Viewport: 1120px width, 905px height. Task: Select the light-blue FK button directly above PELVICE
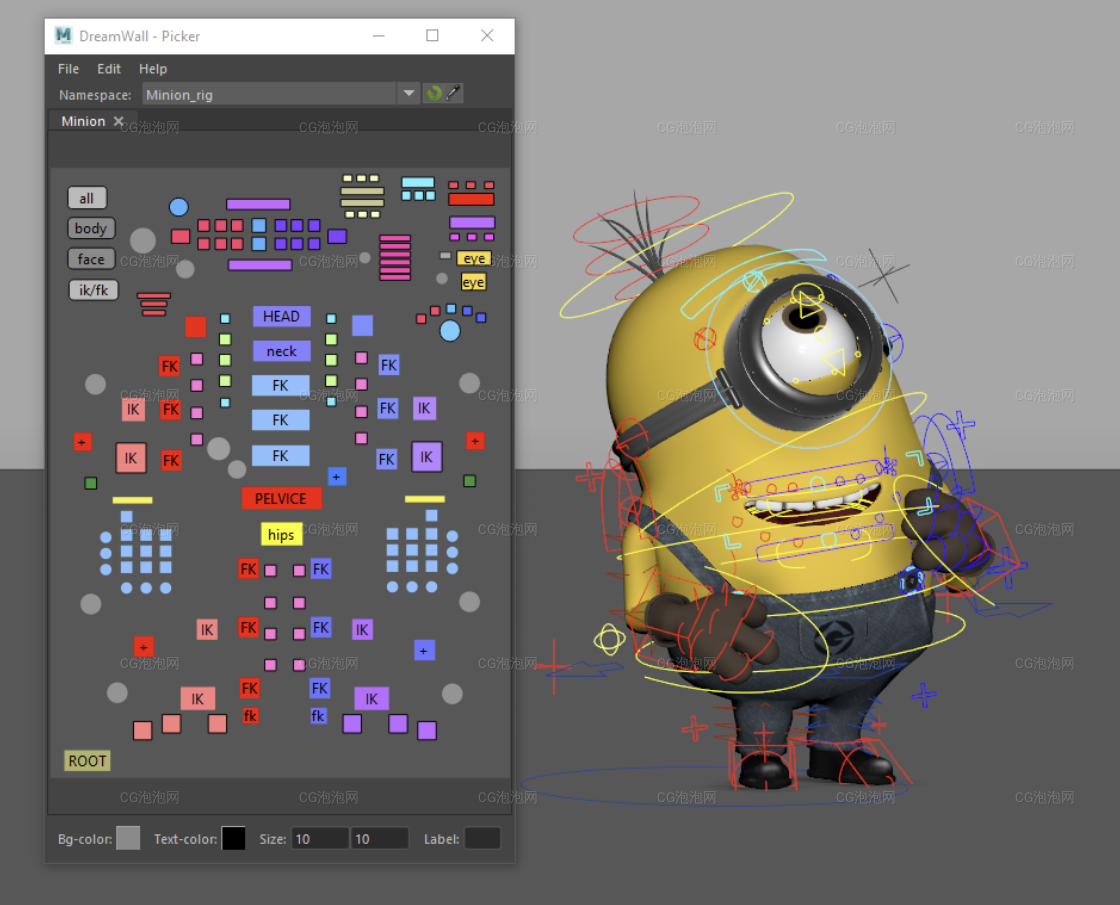click(x=281, y=456)
